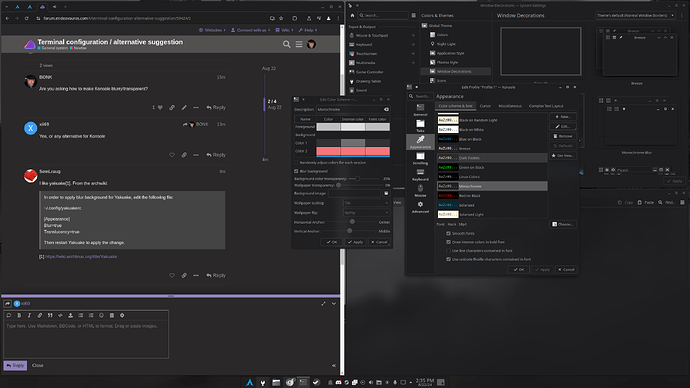The height and width of the screenshot is (388, 690).
Task: Click the taskbar clock
Action: pyautogui.click(x=425, y=382)
